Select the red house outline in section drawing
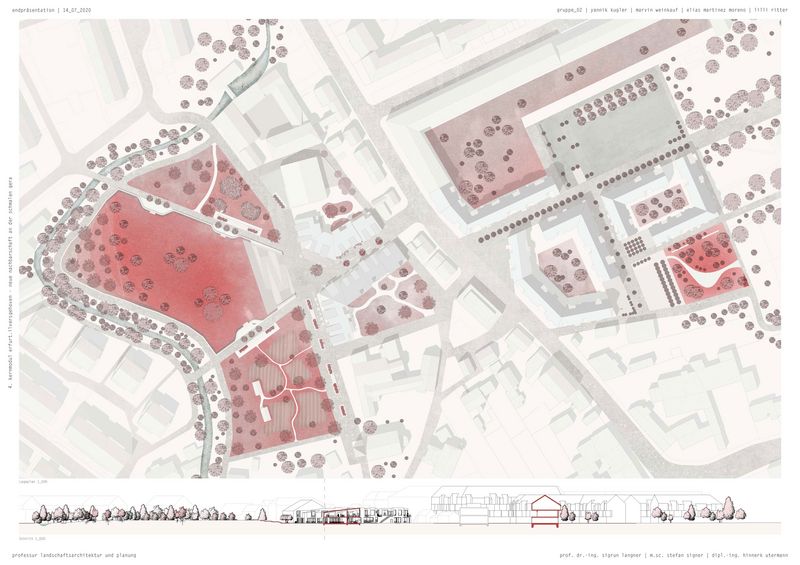 click(x=544, y=510)
